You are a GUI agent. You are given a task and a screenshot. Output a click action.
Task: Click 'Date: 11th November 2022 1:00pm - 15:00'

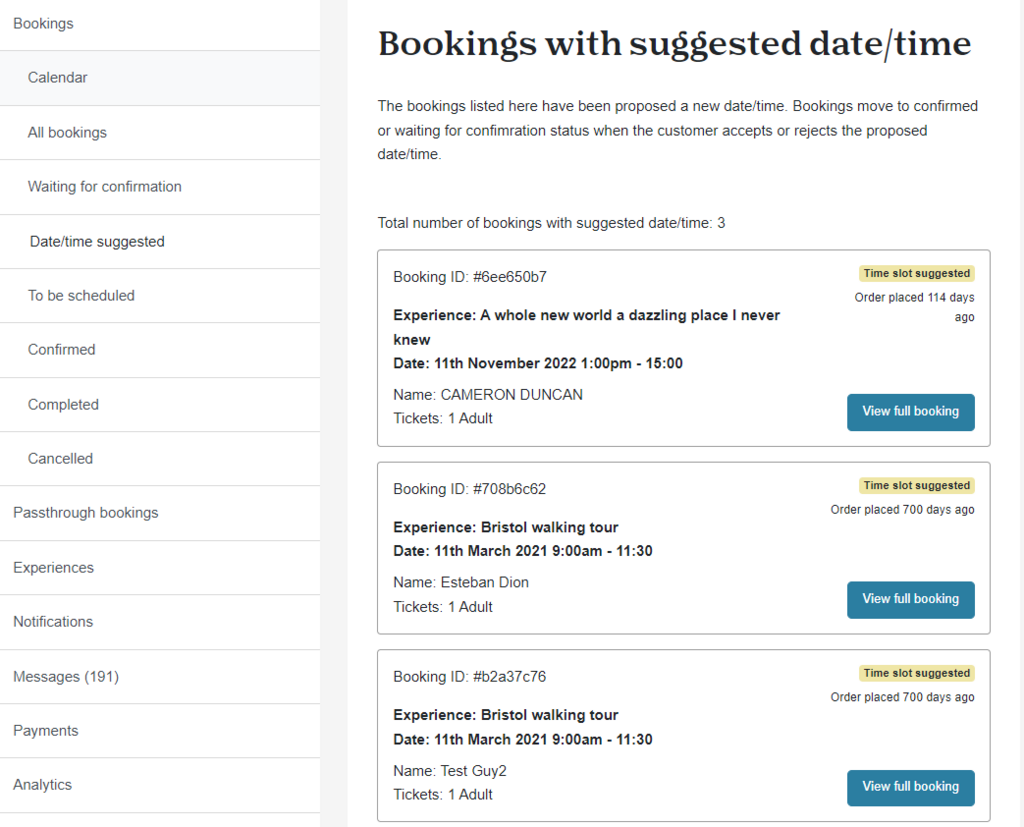[x=537, y=364]
